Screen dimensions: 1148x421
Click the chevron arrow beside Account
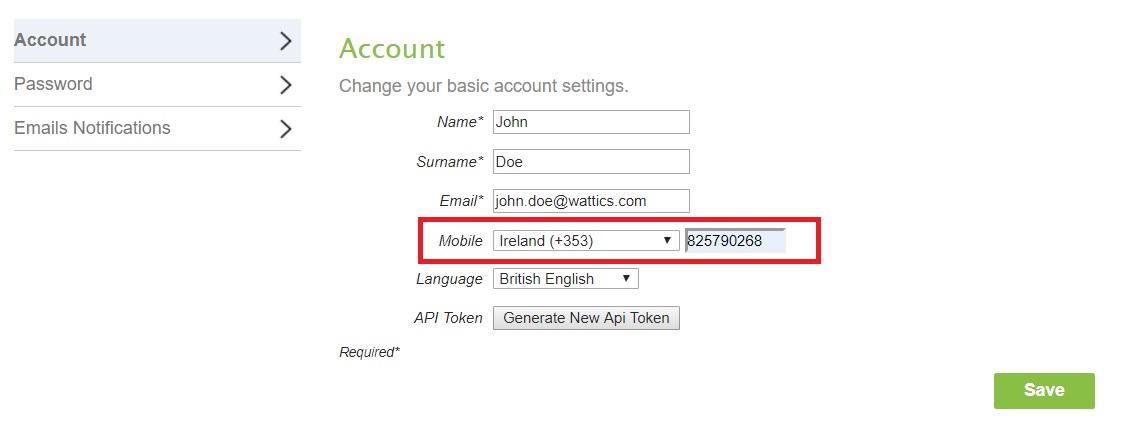click(286, 41)
